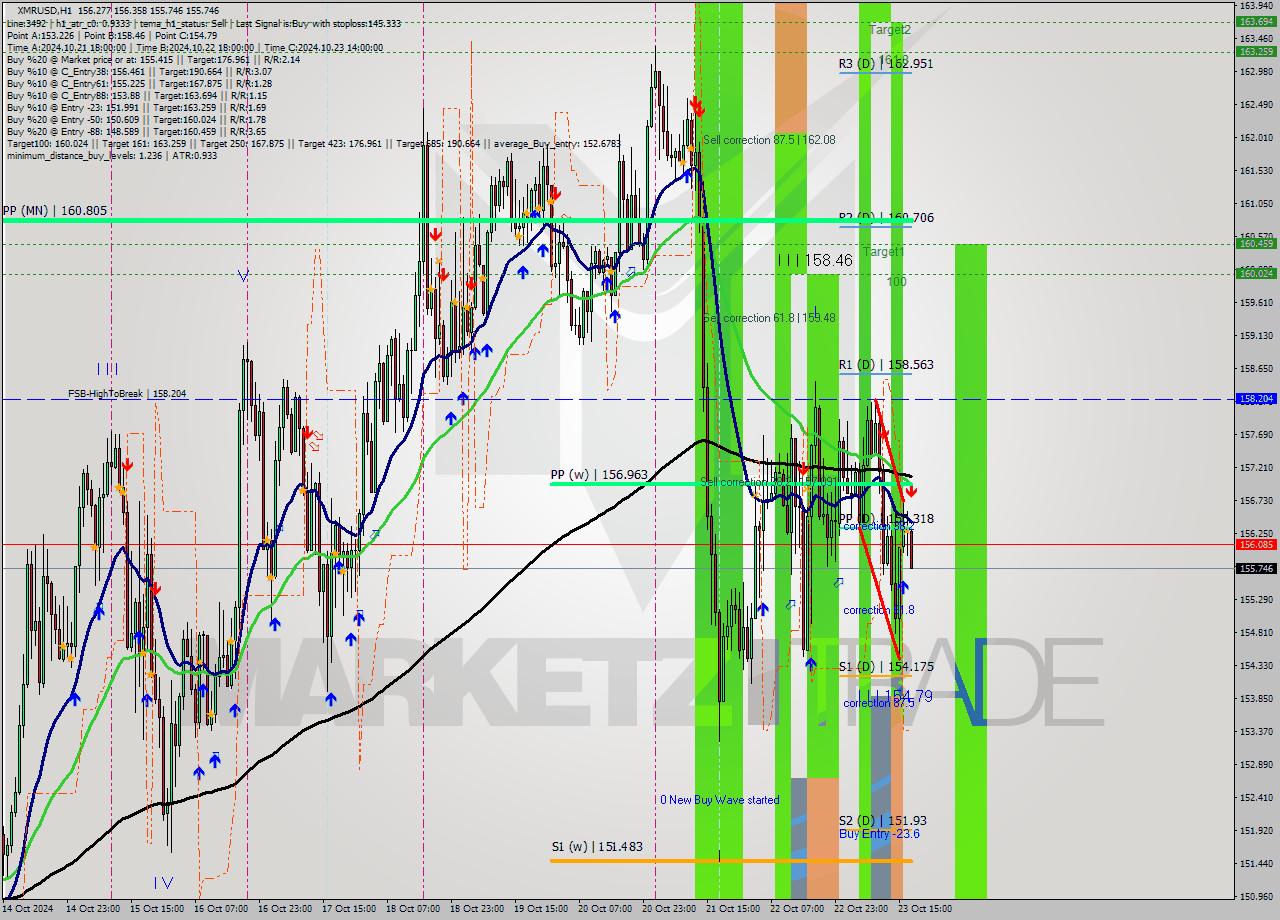Click the '23 Oct 15:00' time label
1280x920 pixels.
point(925,910)
